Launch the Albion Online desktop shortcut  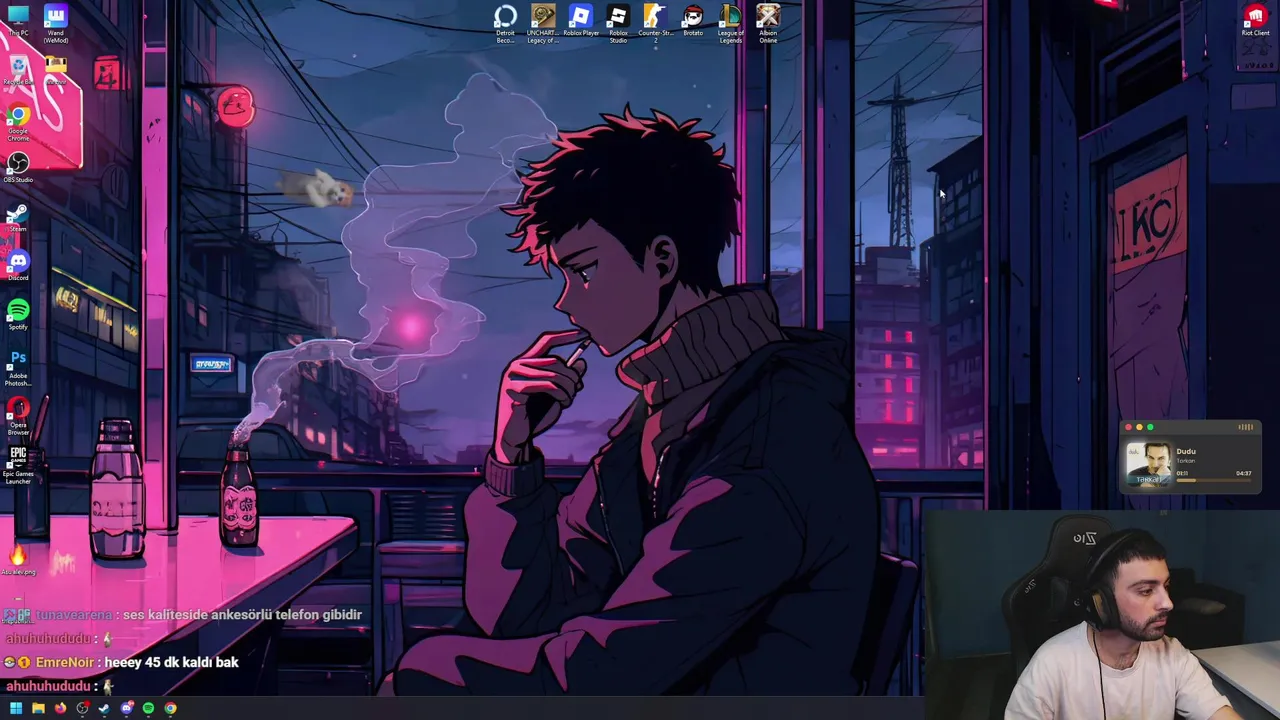coord(768,24)
